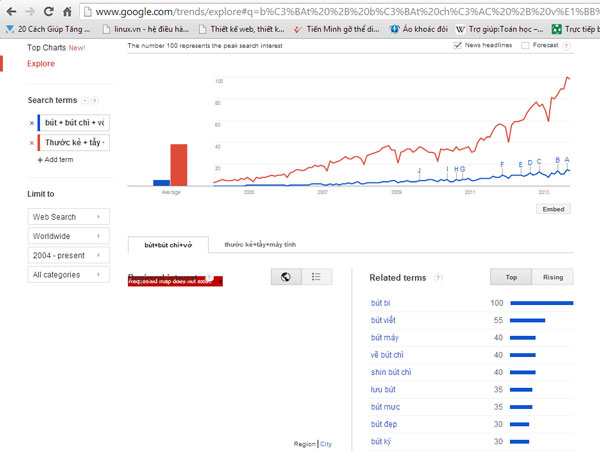Open related term 'bút viết'

[x=383, y=320]
